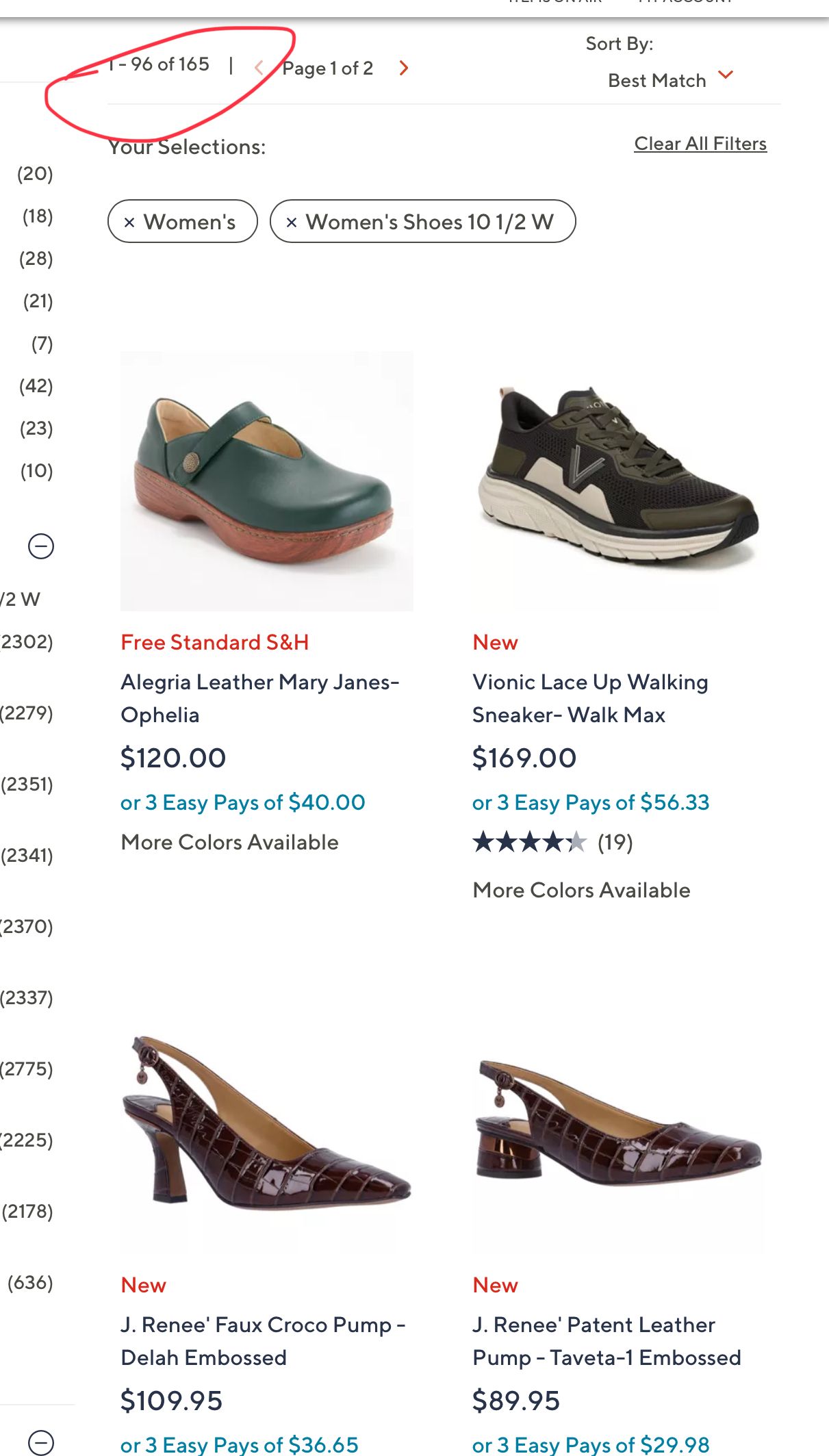This screenshot has height=1456, width=829.
Task: Go to next results page arrow
Action: (404, 68)
